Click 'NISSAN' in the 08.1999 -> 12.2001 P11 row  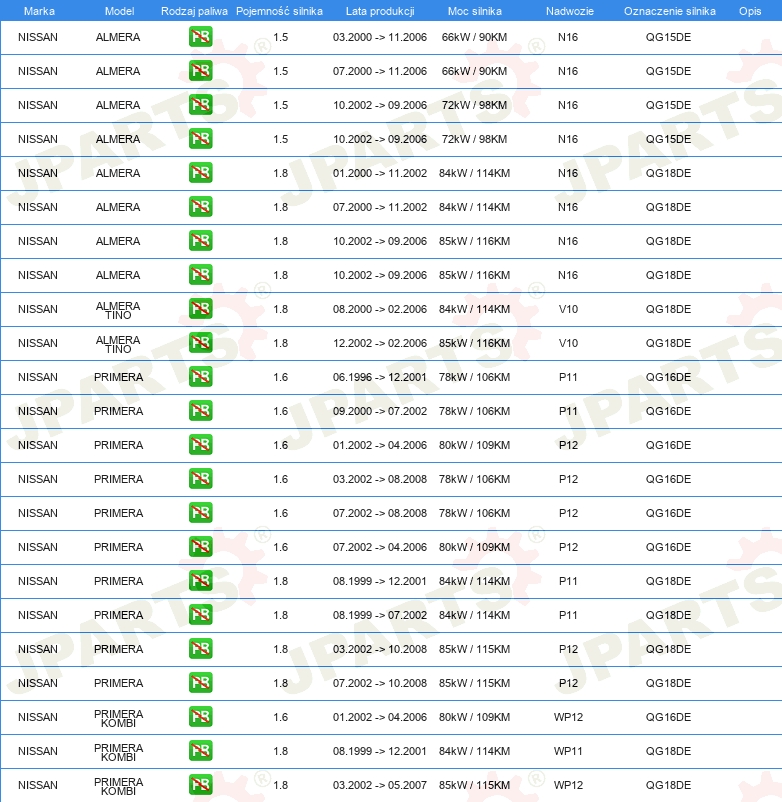coord(38,581)
